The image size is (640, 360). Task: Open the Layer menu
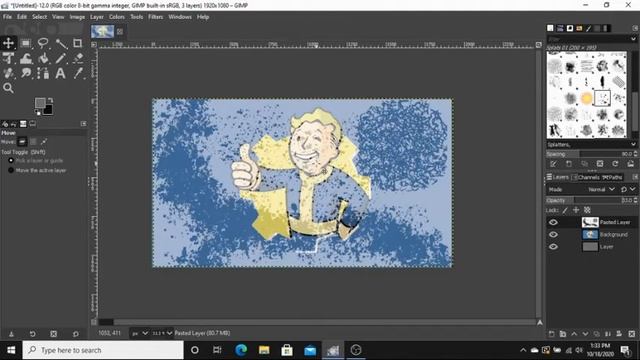tap(97, 17)
